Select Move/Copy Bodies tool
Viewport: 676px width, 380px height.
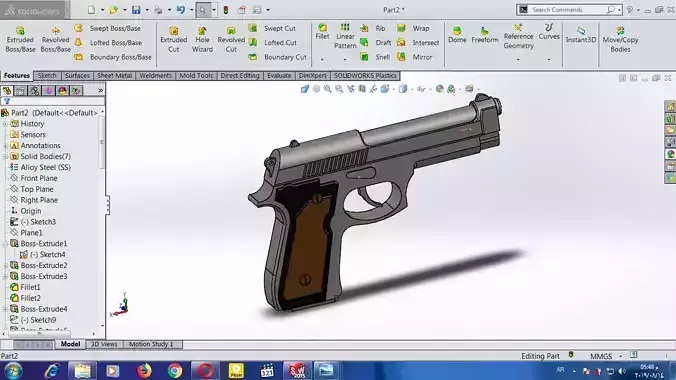click(620, 39)
